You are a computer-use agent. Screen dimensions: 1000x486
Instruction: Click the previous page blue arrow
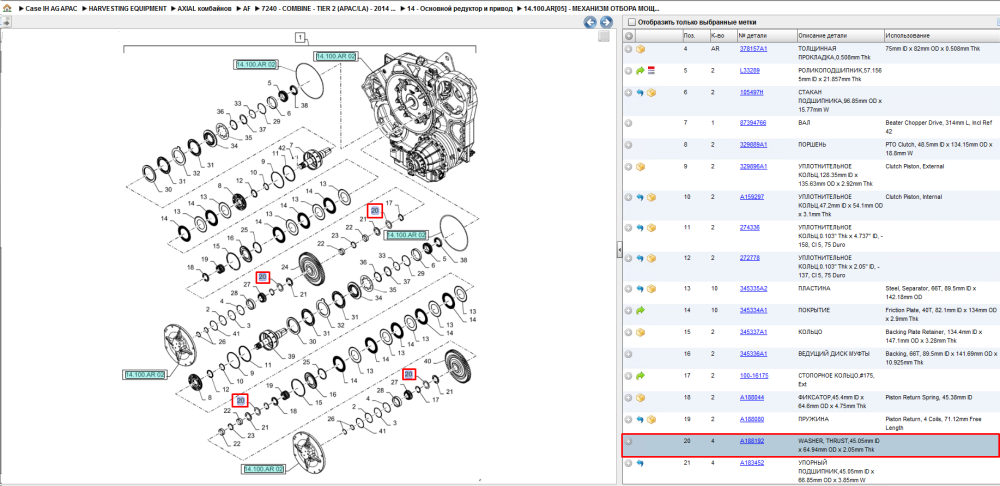591,23
